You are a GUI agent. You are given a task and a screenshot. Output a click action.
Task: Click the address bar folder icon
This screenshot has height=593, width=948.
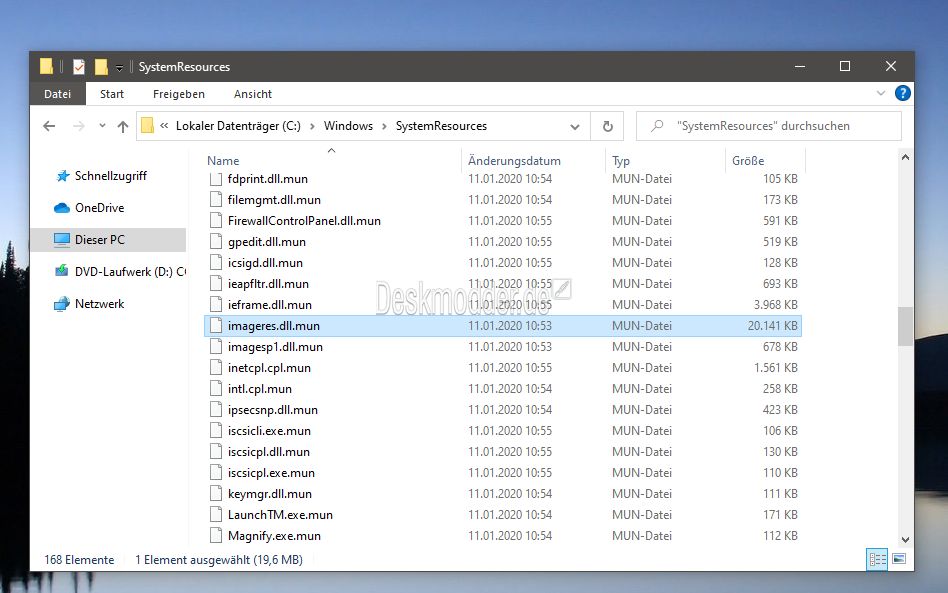click(x=147, y=126)
